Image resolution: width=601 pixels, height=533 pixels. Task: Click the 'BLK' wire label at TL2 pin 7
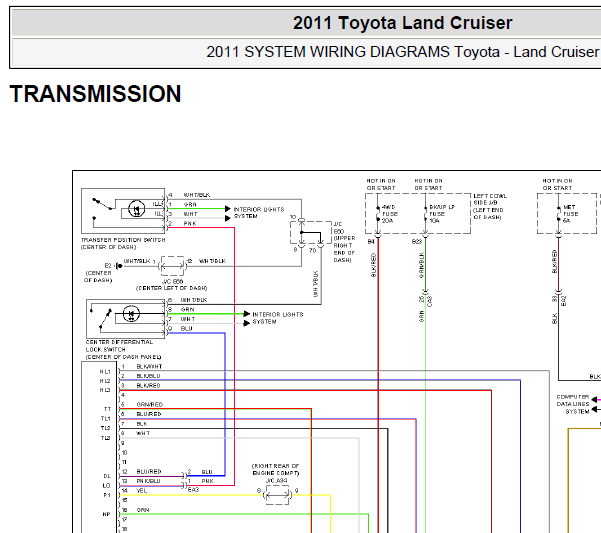(142, 424)
